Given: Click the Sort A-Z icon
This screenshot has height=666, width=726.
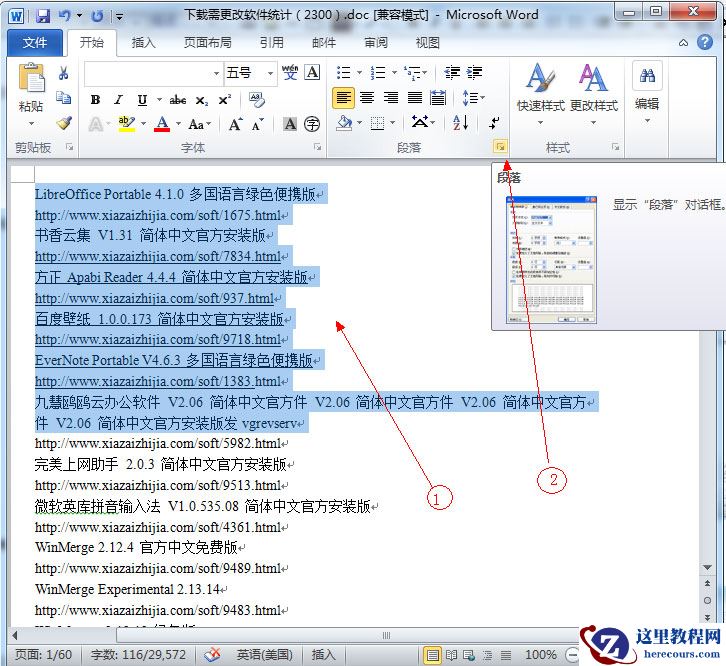Looking at the screenshot, I should tap(460, 123).
